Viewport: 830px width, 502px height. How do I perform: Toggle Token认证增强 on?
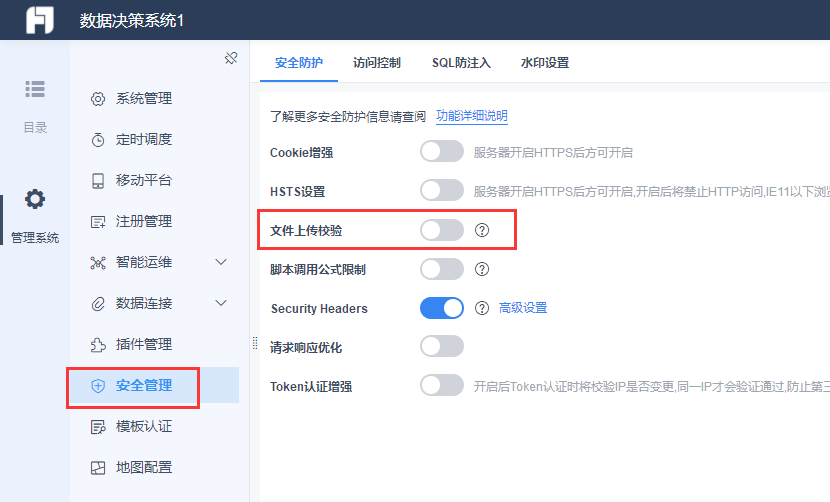click(442, 386)
